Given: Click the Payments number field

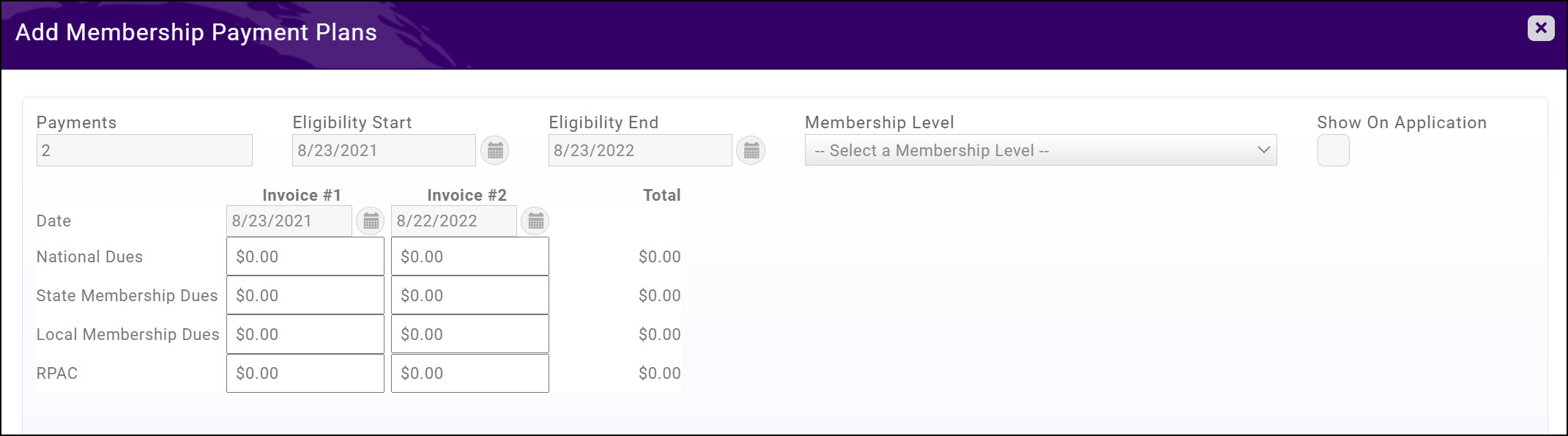Looking at the screenshot, I should tap(144, 150).
